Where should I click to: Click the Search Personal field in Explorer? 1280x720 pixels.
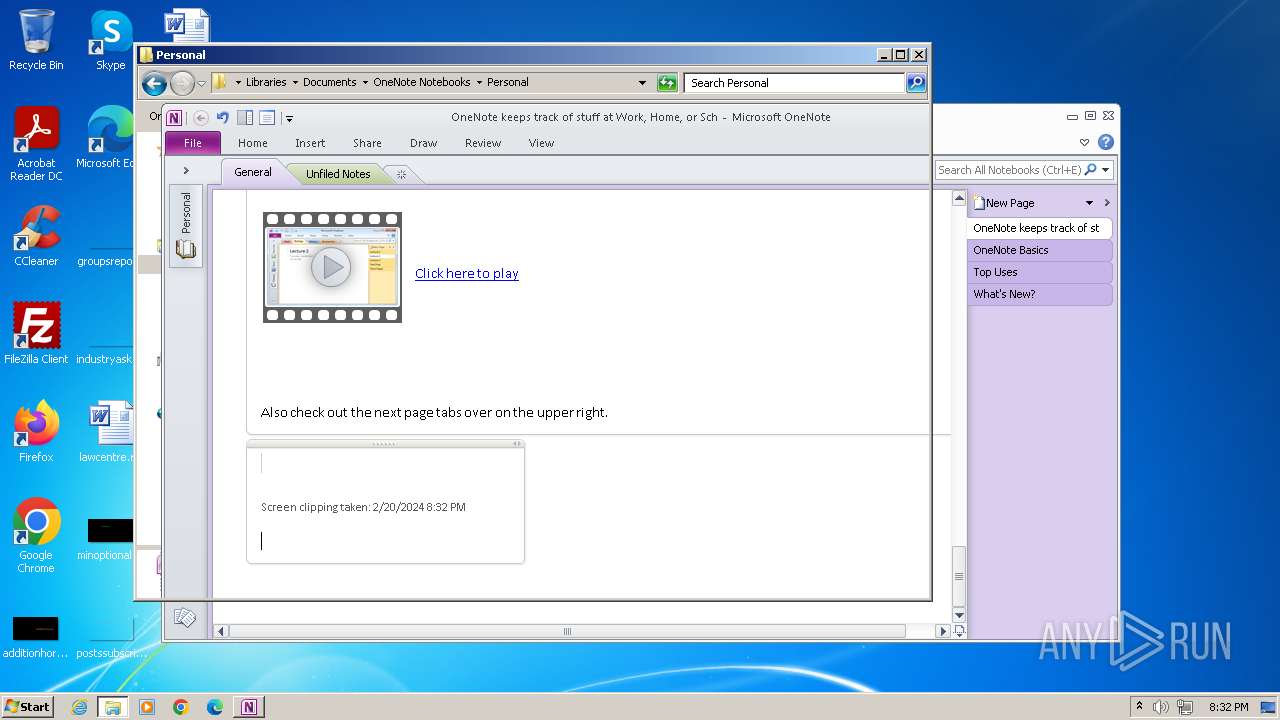coord(795,83)
